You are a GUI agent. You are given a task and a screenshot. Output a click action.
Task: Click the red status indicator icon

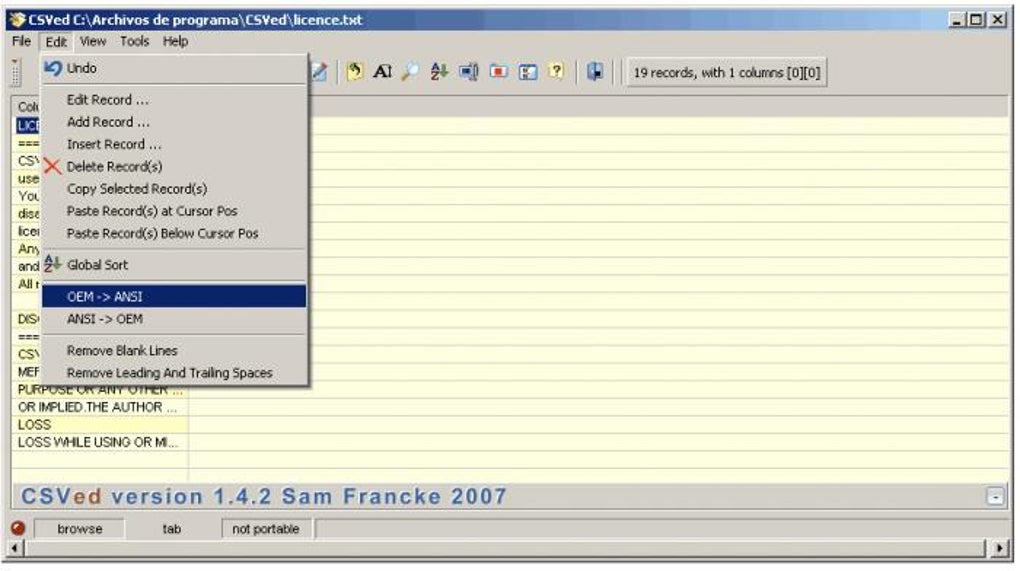click(18, 528)
